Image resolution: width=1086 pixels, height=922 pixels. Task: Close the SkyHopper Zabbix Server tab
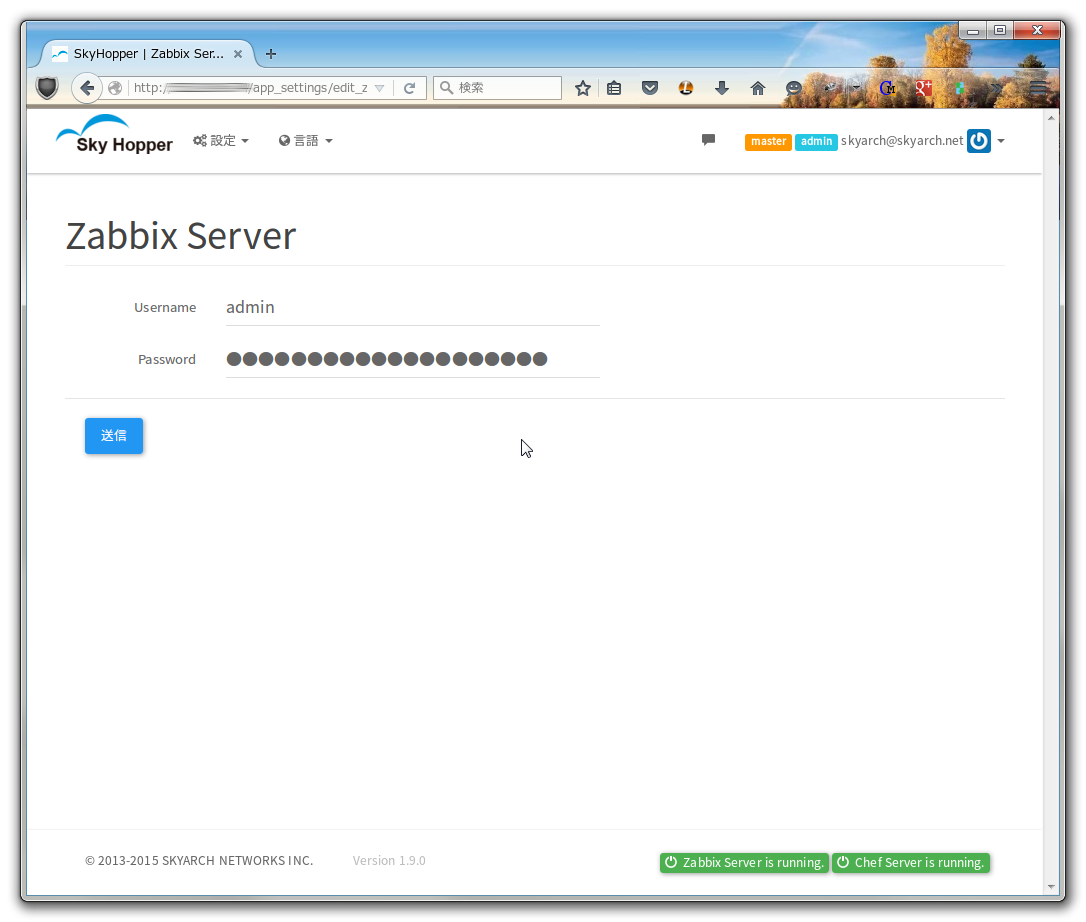pyautogui.click(x=238, y=53)
